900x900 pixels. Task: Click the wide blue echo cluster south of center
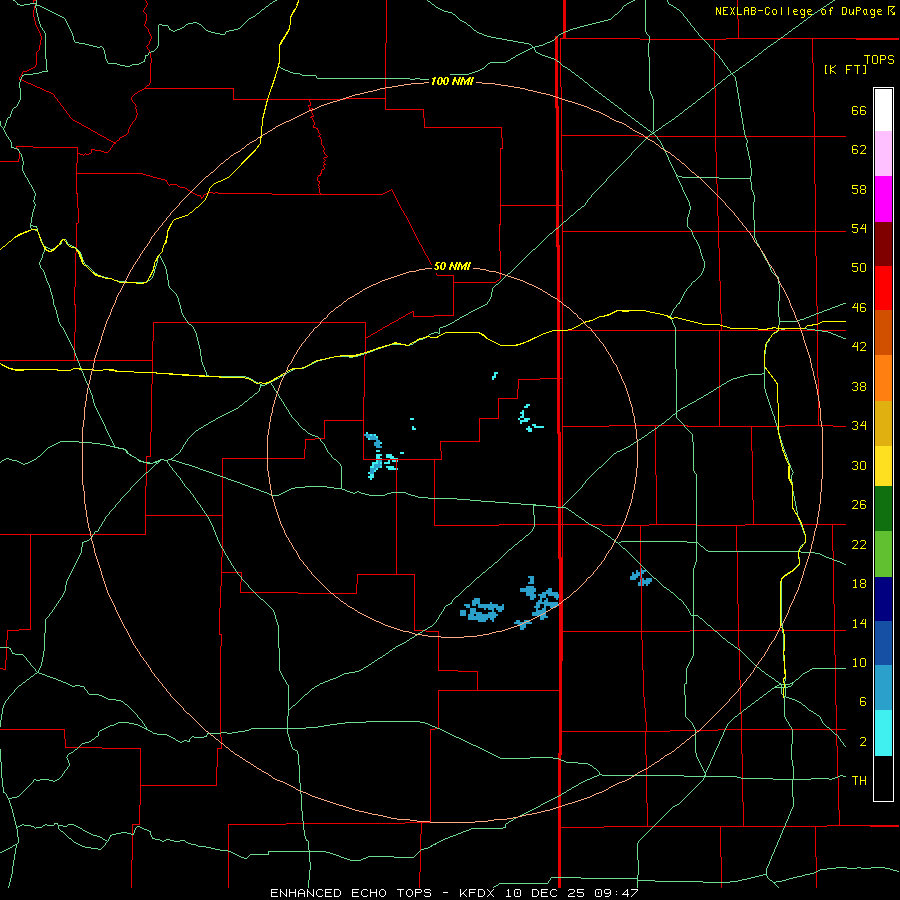[482, 610]
